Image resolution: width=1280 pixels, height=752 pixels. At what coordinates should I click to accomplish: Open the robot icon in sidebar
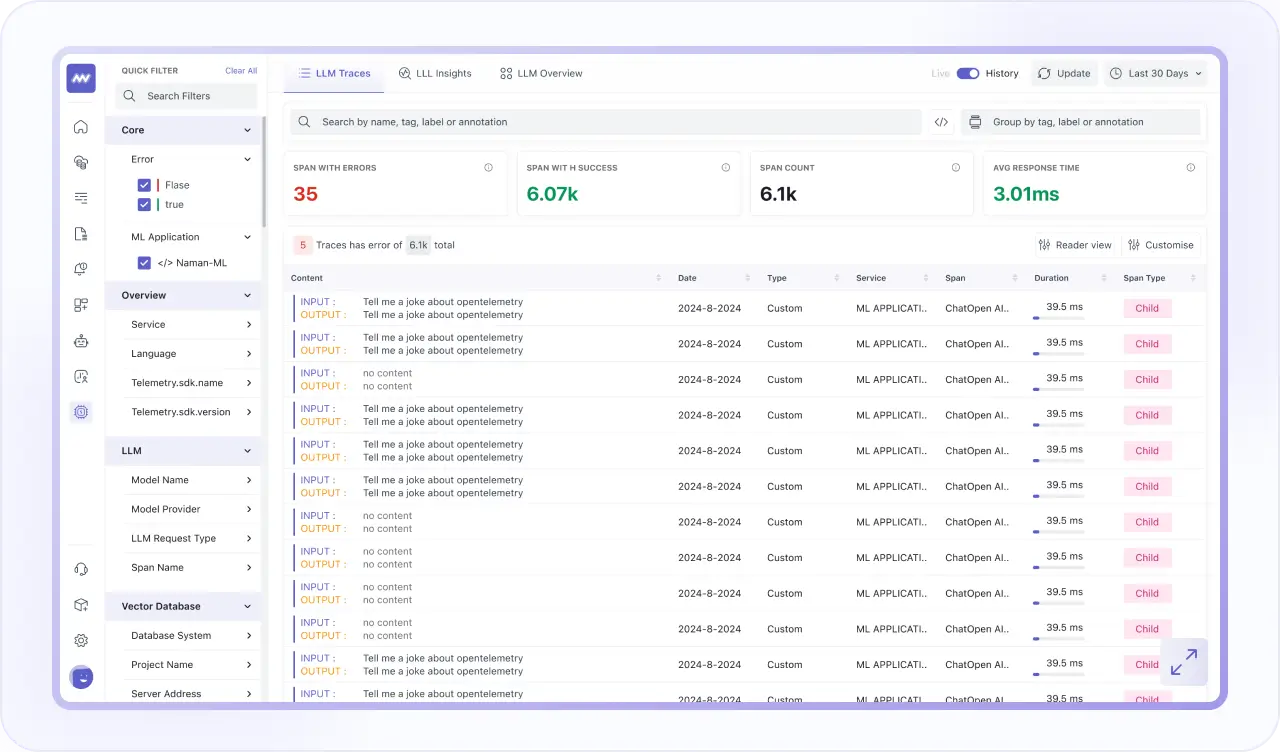click(x=81, y=341)
